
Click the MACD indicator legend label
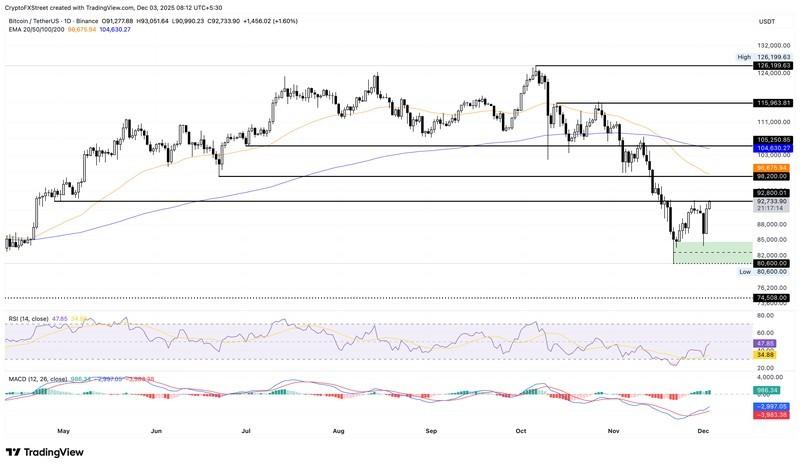coord(31,381)
